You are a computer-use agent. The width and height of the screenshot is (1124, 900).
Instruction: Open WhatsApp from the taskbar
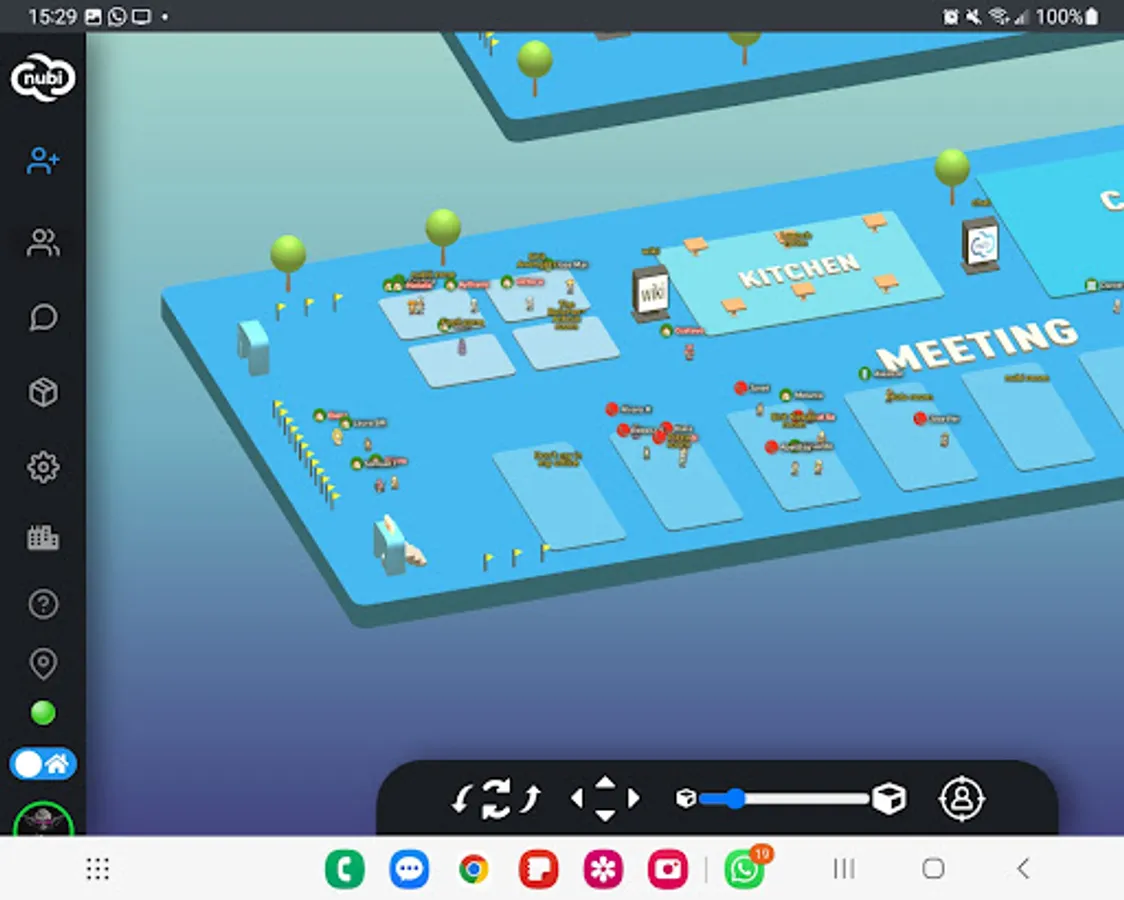(746, 869)
